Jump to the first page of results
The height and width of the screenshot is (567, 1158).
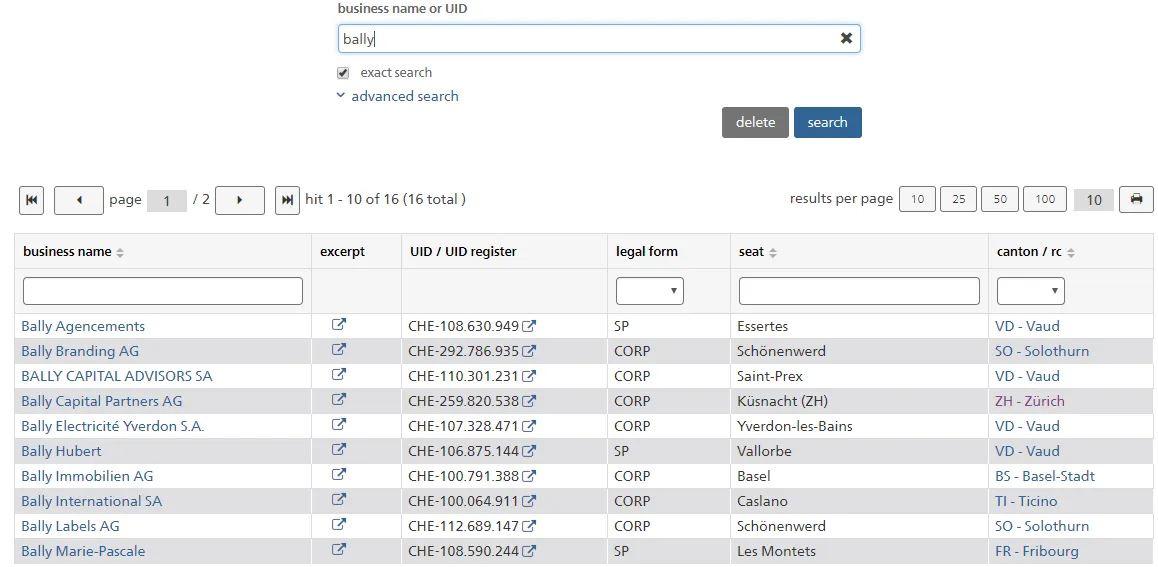31,200
